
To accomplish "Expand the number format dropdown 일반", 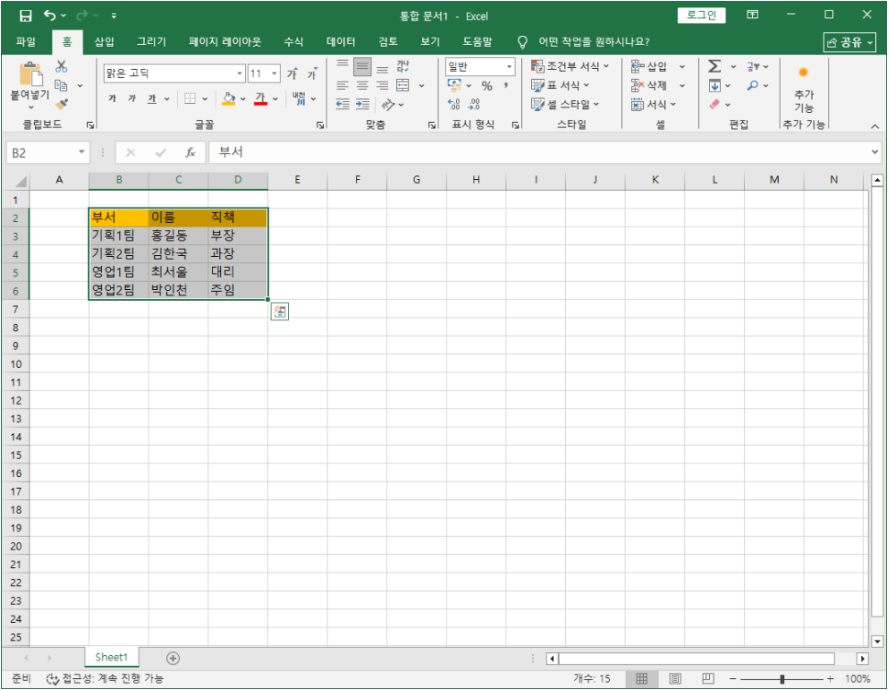I will coord(509,67).
